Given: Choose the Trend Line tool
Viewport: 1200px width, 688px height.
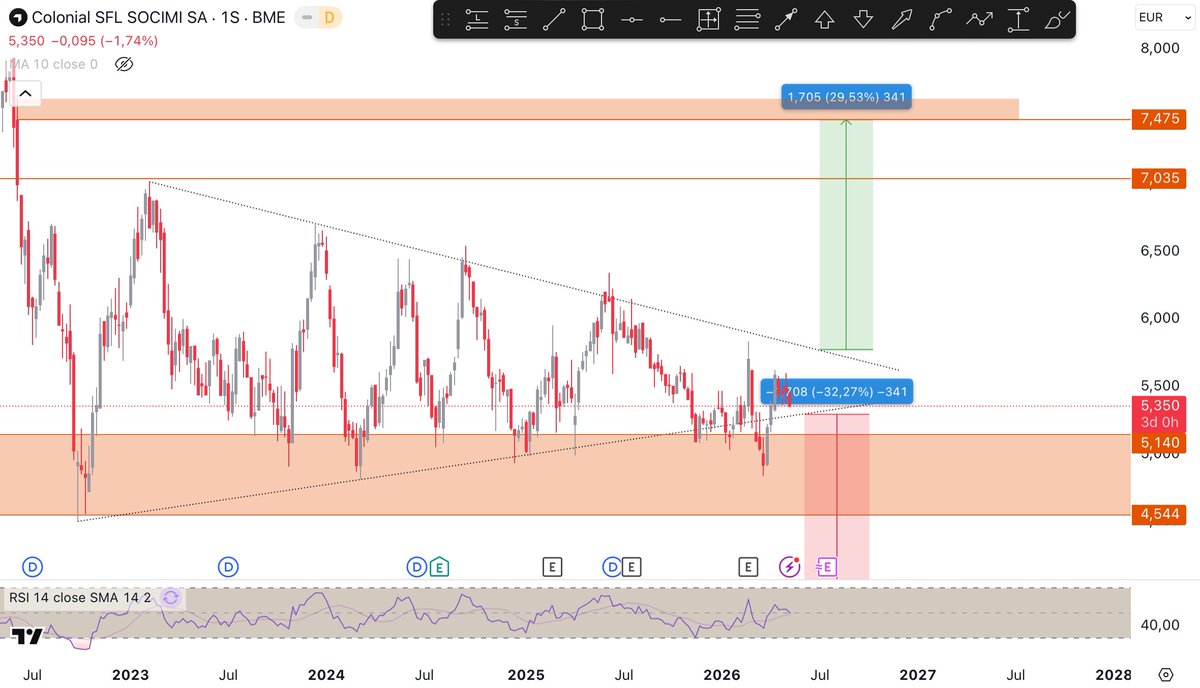Looking at the screenshot, I should 555,19.
